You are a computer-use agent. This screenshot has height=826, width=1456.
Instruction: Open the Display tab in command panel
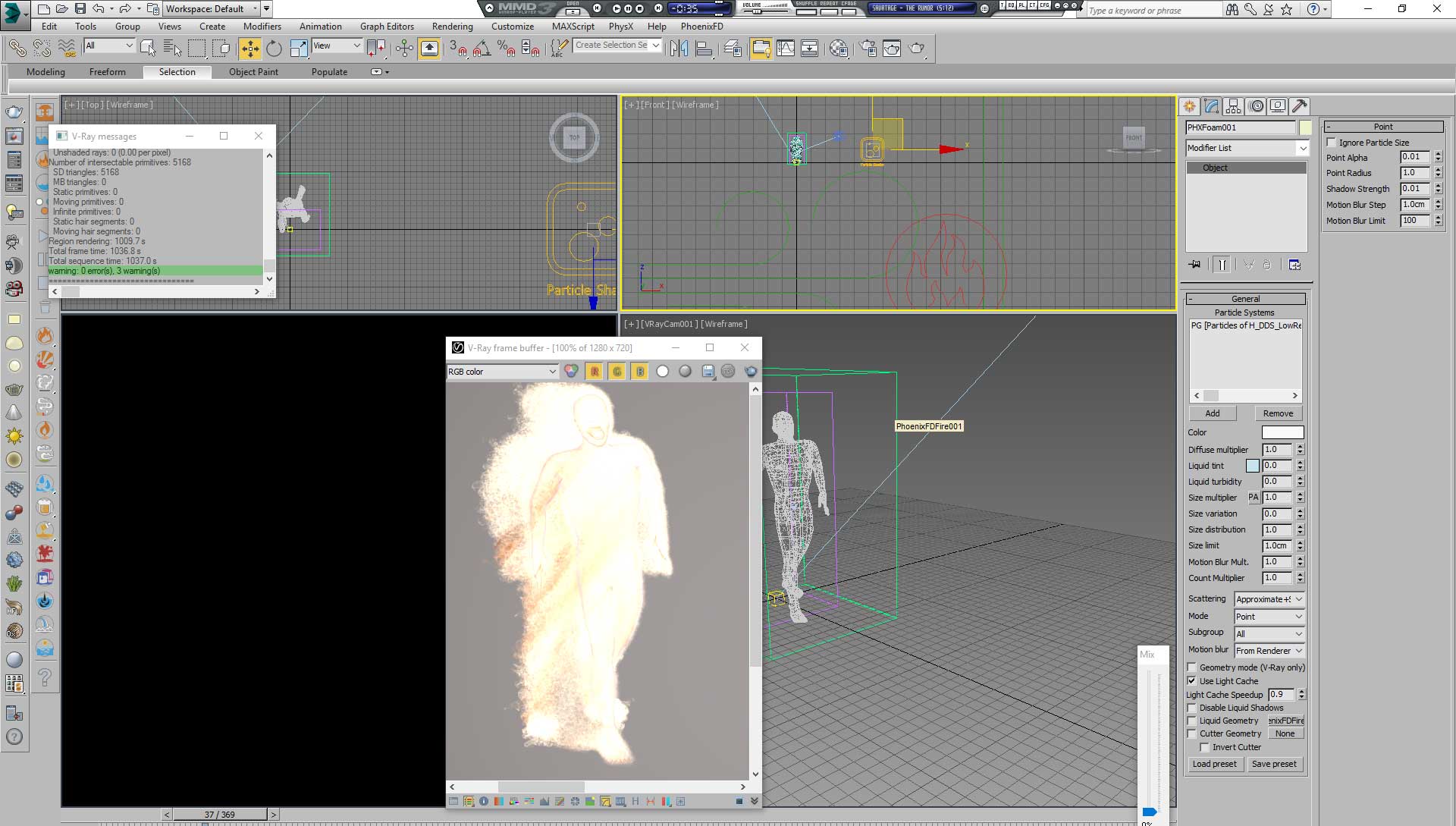(1278, 106)
